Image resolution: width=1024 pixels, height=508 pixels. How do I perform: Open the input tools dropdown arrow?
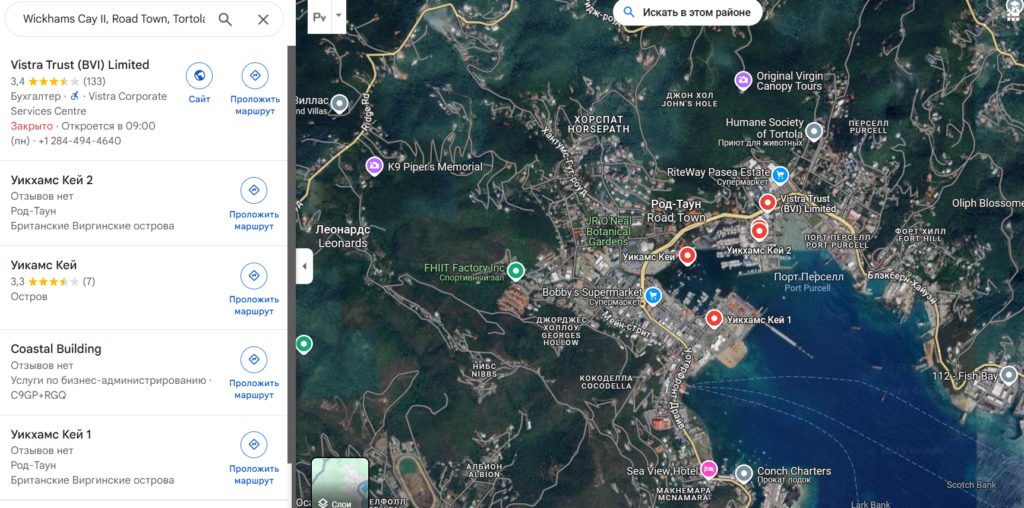pyautogui.click(x=339, y=16)
